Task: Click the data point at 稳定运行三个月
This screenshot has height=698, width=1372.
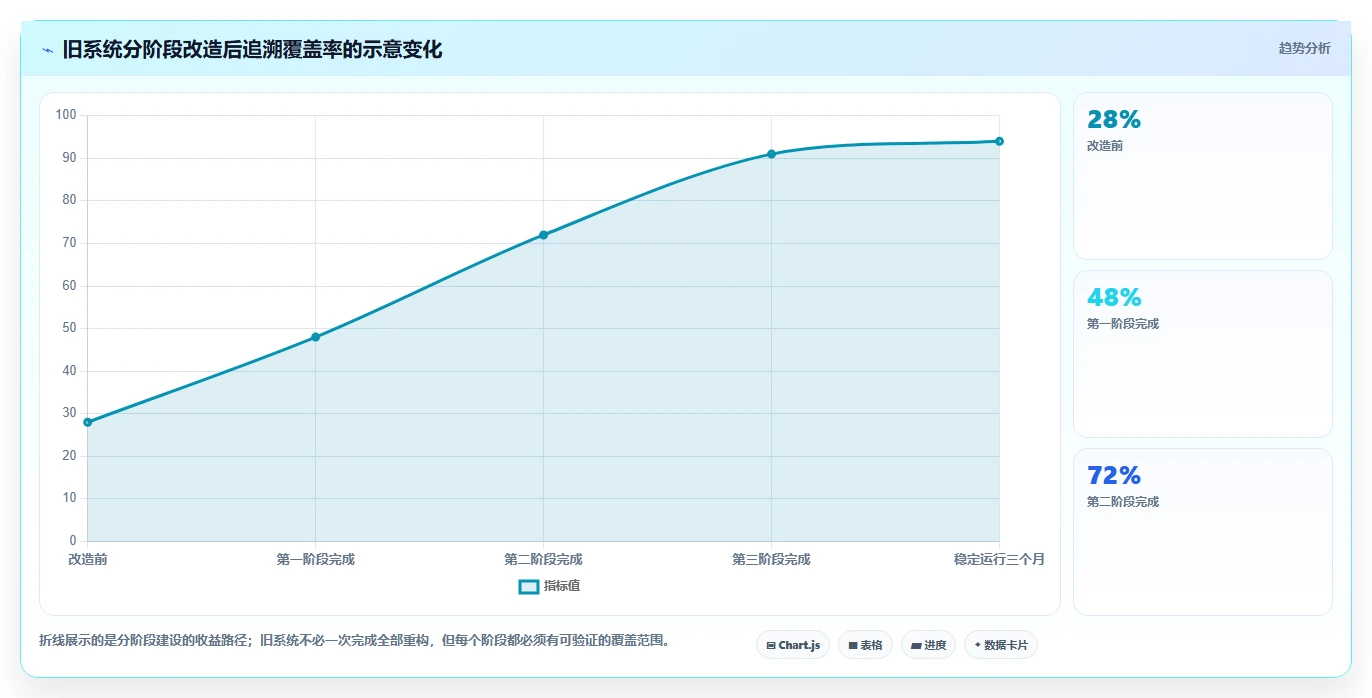Action: 999,141
